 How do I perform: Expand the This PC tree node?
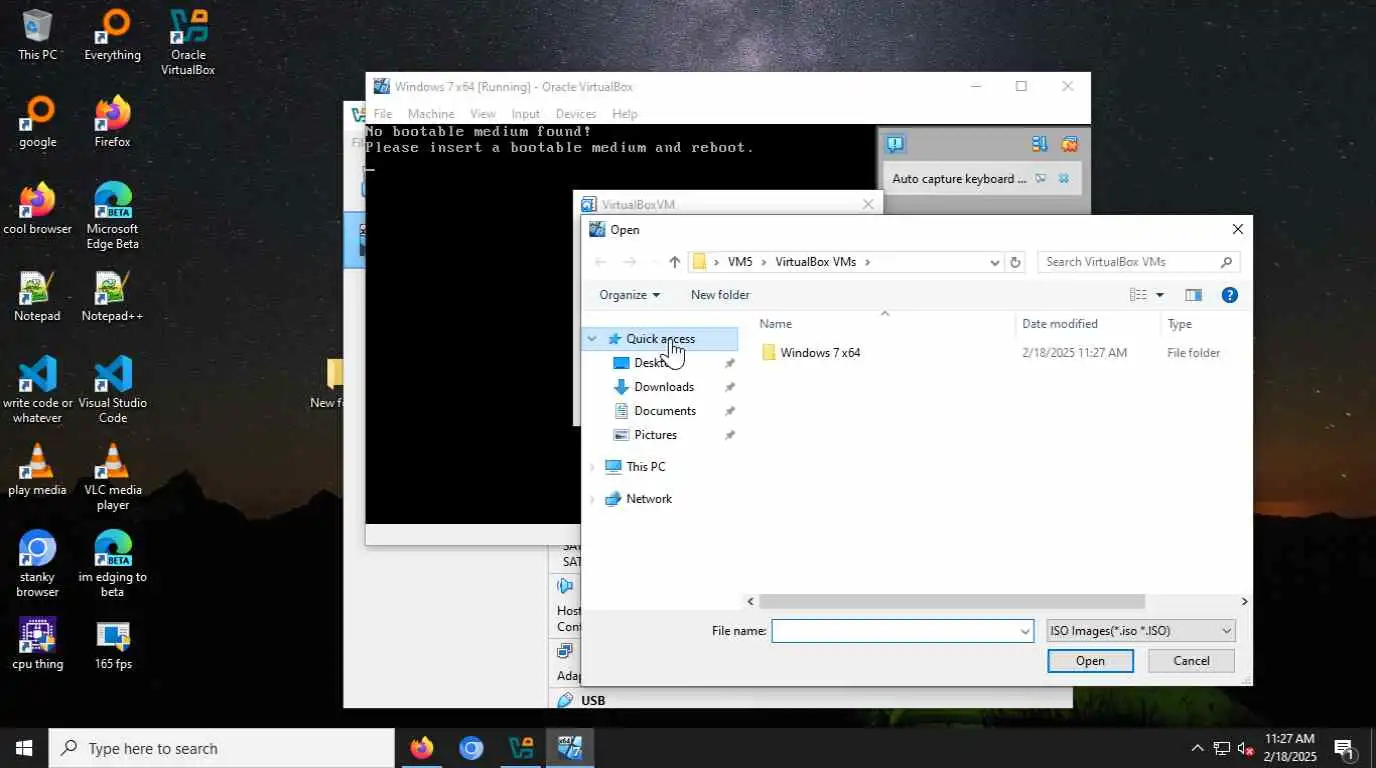(592, 467)
